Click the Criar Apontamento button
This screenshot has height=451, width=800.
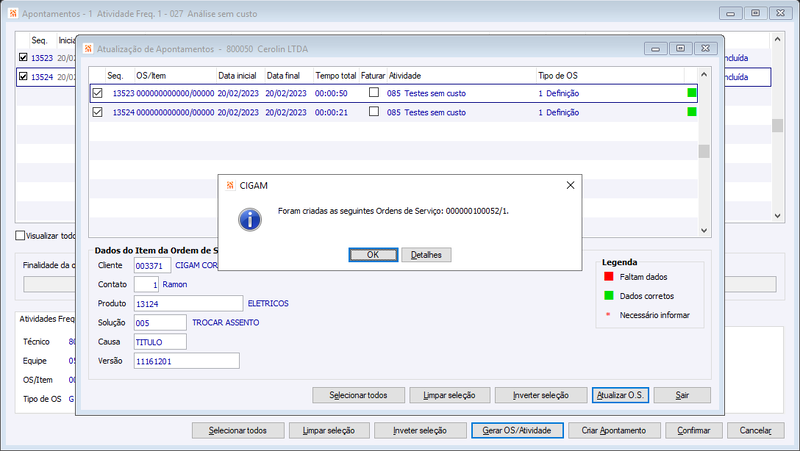tap(614, 431)
